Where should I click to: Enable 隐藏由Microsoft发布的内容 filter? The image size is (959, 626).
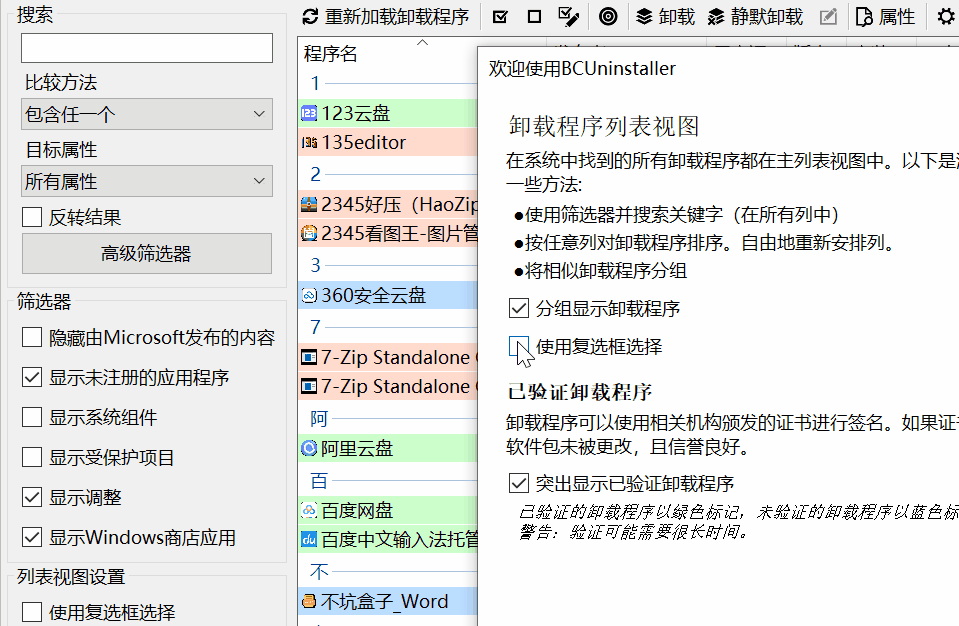click(x=32, y=337)
